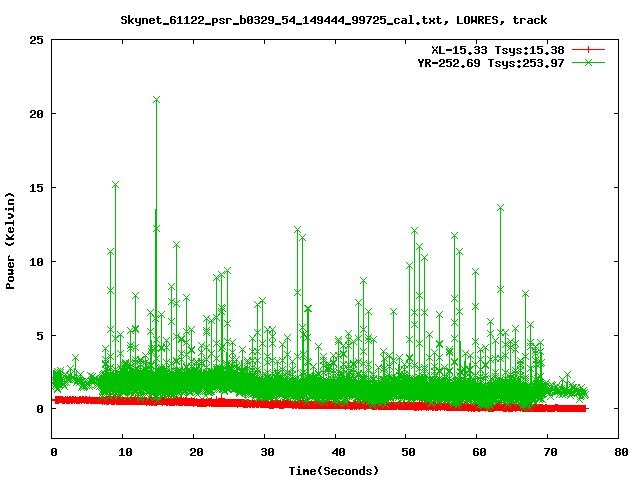Click the 40 tick label on time axis
This screenshot has height=480, width=640.
(x=337, y=452)
